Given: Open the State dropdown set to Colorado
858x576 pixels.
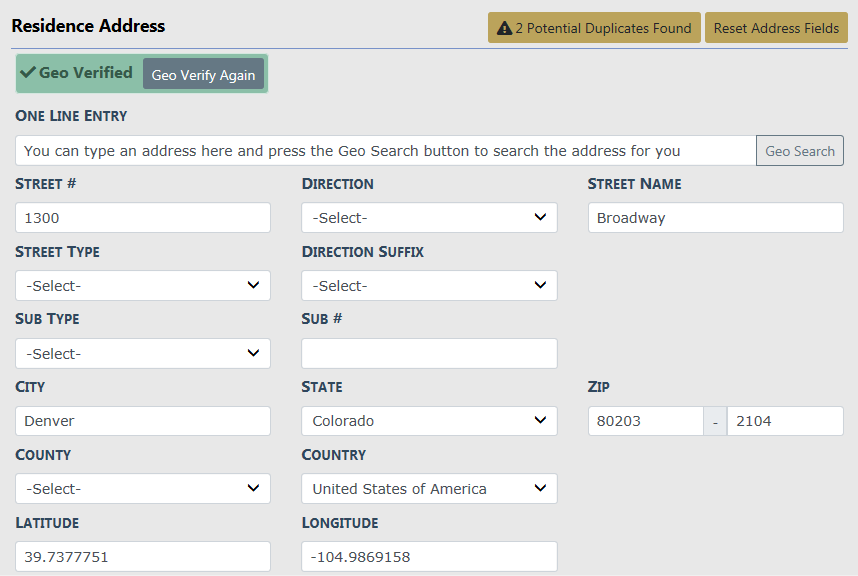Looking at the screenshot, I should (429, 421).
